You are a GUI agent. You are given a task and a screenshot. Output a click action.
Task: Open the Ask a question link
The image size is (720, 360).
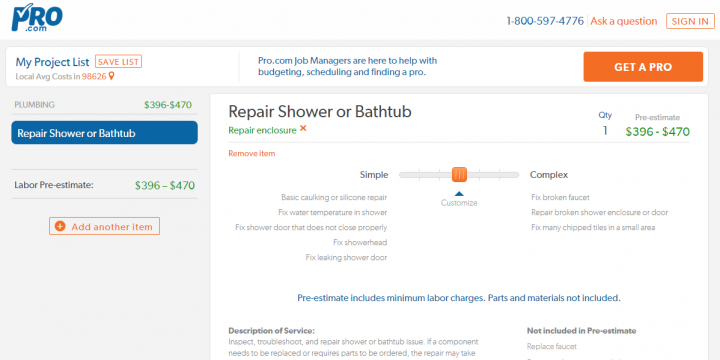[624, 21]
